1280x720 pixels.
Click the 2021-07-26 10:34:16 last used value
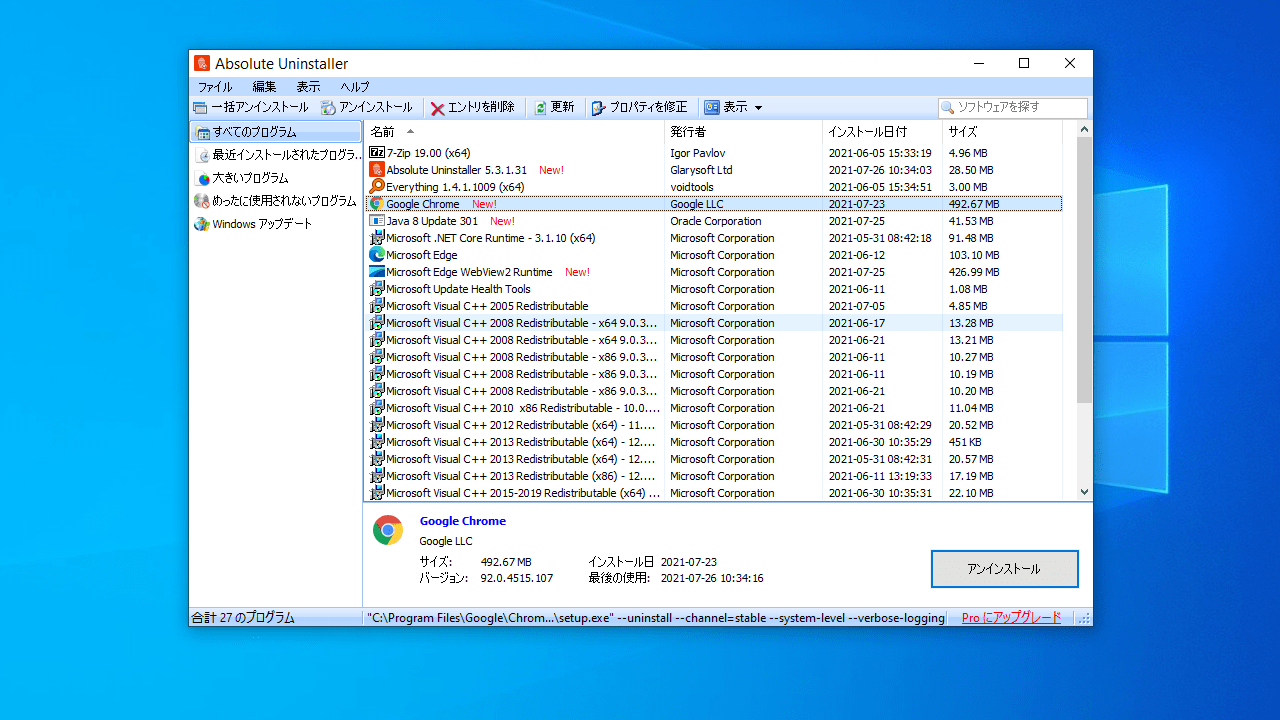click(x=712, y=578)
